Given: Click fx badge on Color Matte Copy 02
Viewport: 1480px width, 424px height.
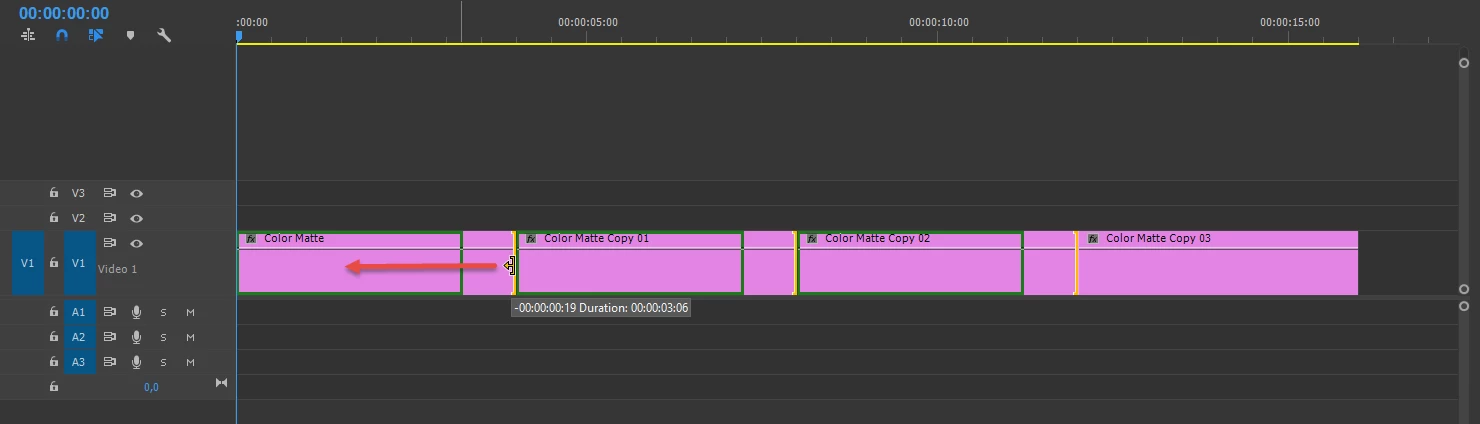Looking at the screenshot, I should (812, 239).
